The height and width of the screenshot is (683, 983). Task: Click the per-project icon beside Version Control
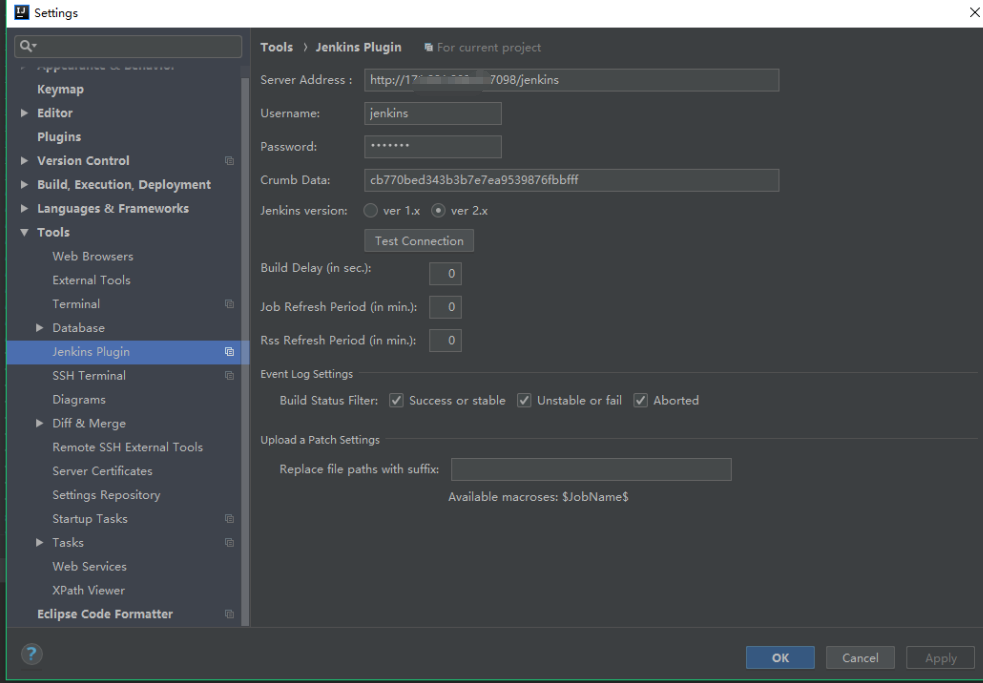230,160
